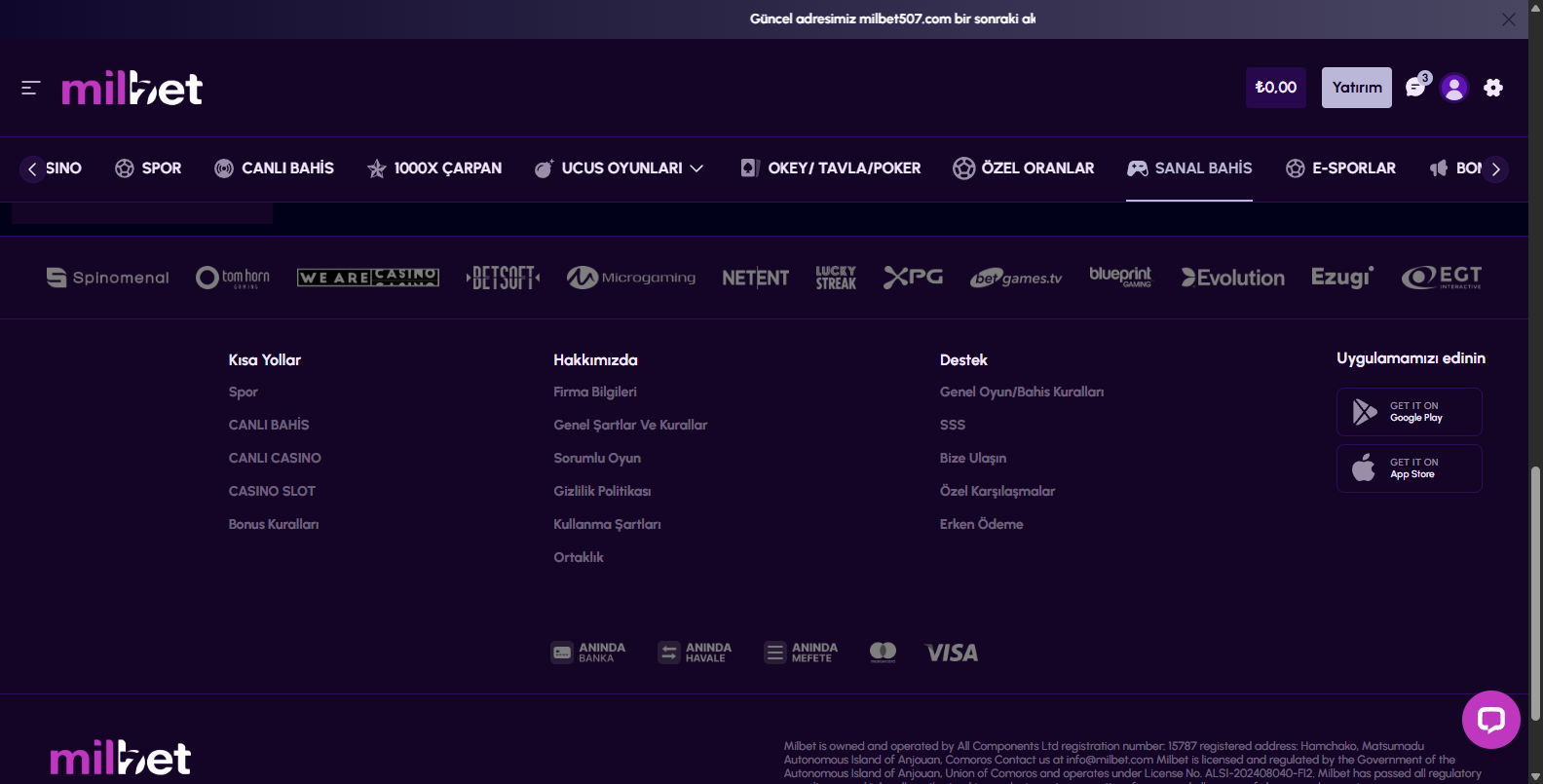
Task: Open Kullanma Şartları link
Action: click(607, 525)
